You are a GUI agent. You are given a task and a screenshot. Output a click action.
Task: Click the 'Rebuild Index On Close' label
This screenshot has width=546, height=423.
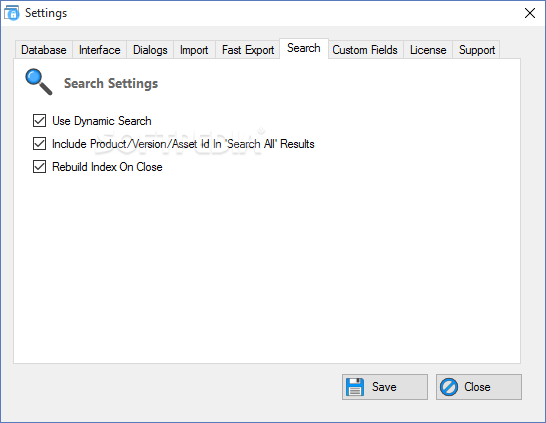pyautogui.click(x=107, y=167)
